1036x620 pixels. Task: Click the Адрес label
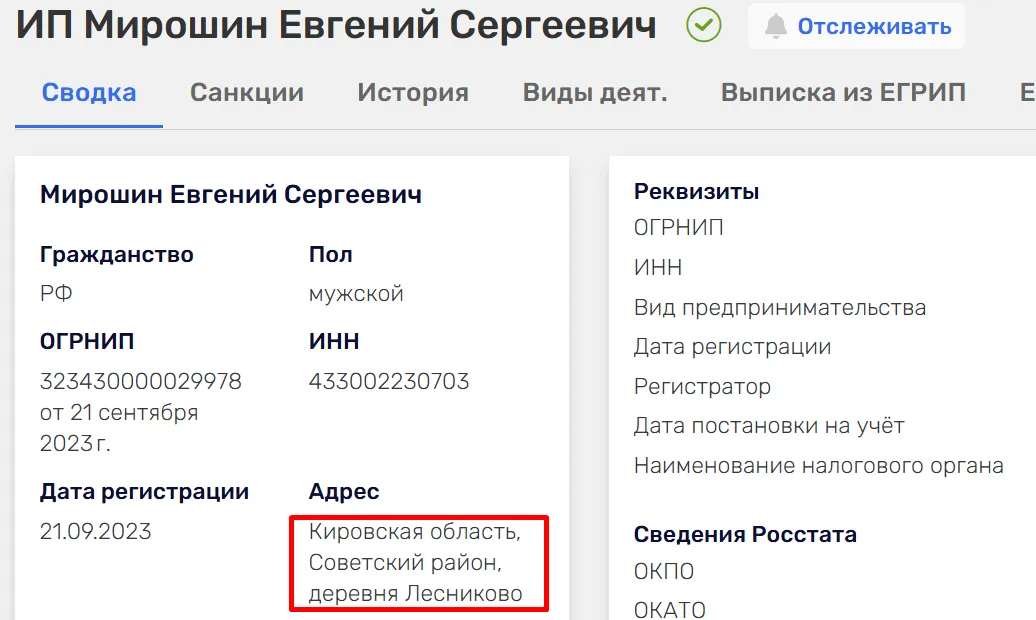[344, 492]
